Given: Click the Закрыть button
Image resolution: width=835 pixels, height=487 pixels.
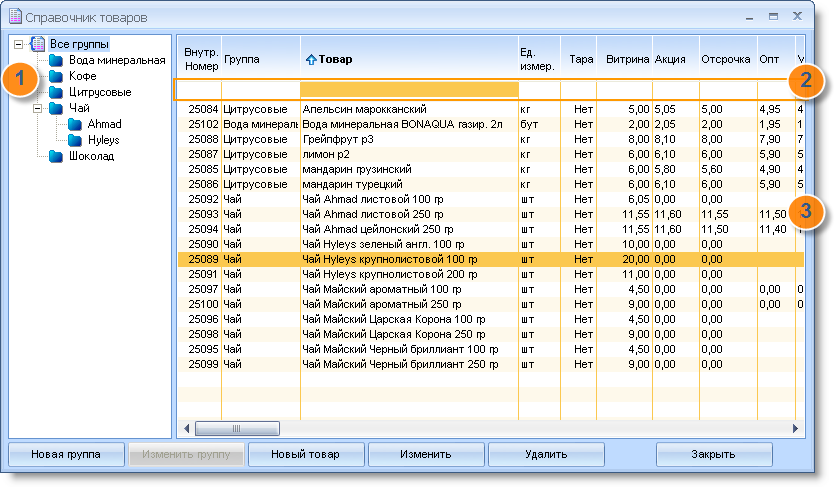Looking at the screenshot, I should 714,455.
